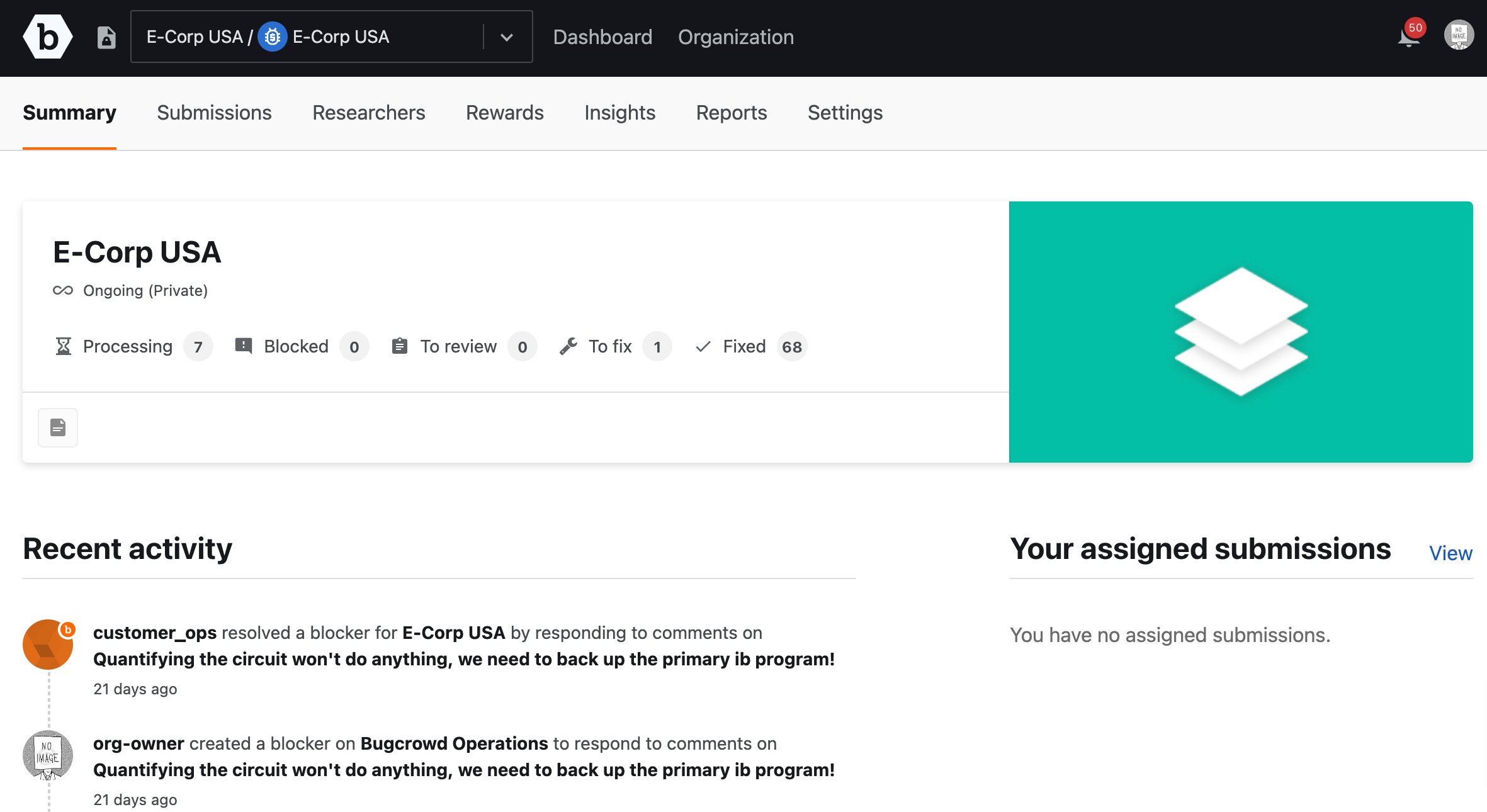The width and height of the screenshot is (1487, 812).
Task: Click 21 days ago under org-owner entry
Action: click(x=135, y=799)
